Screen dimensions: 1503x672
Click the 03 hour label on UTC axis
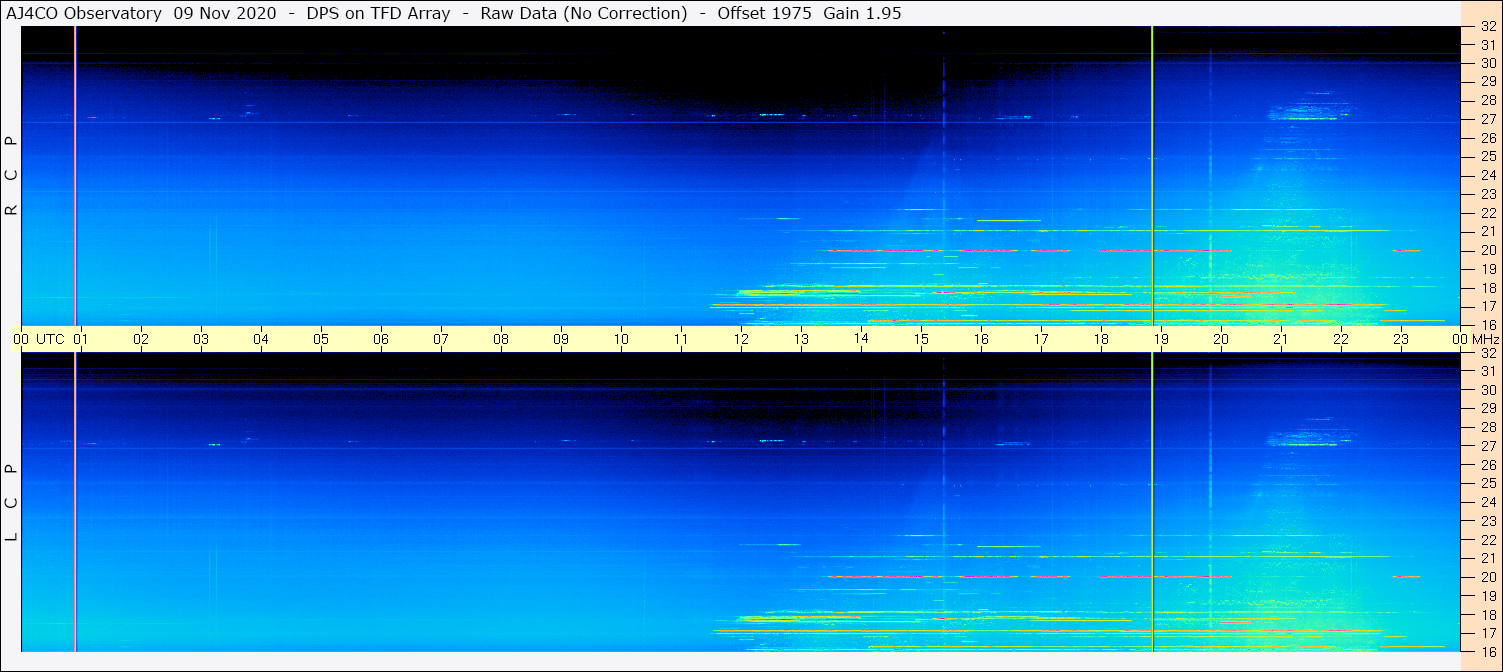click(201, 339)
